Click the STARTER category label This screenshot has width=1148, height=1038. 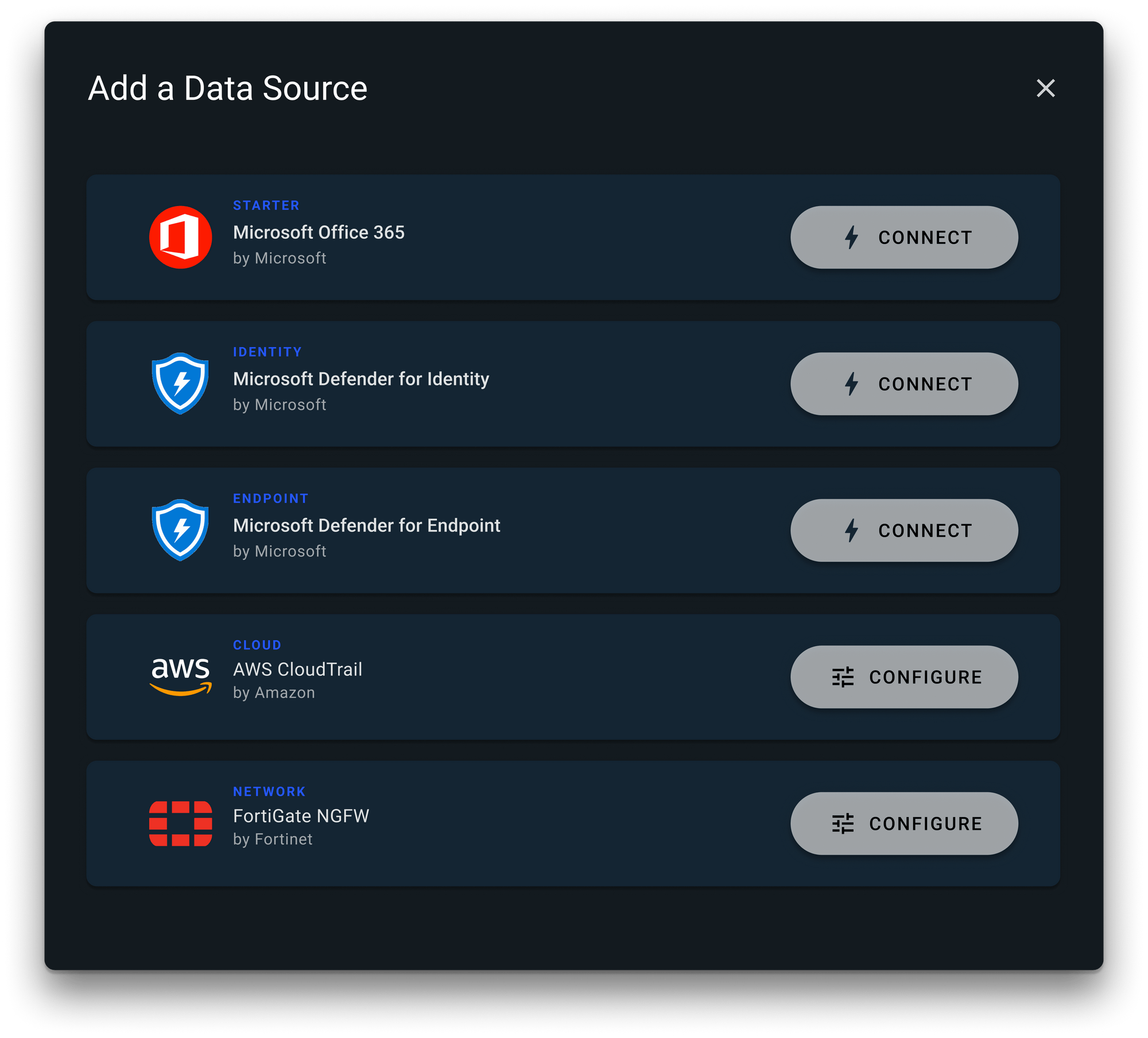tap(266, 205)
